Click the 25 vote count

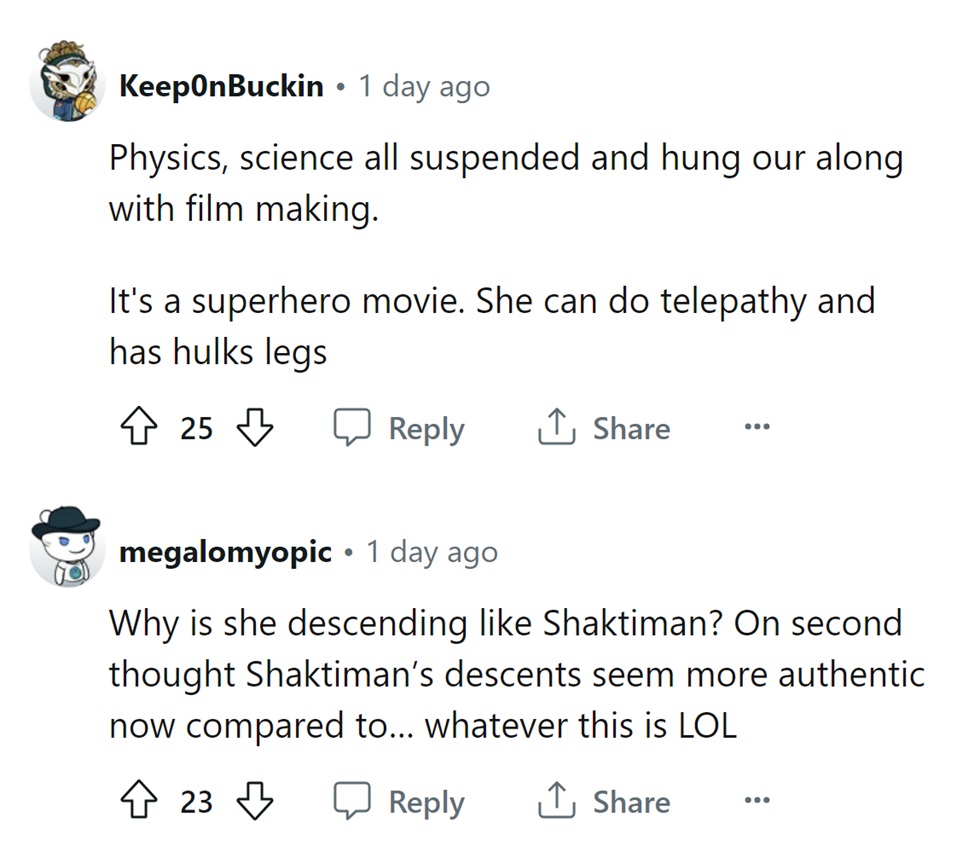[x=196, y=429]
